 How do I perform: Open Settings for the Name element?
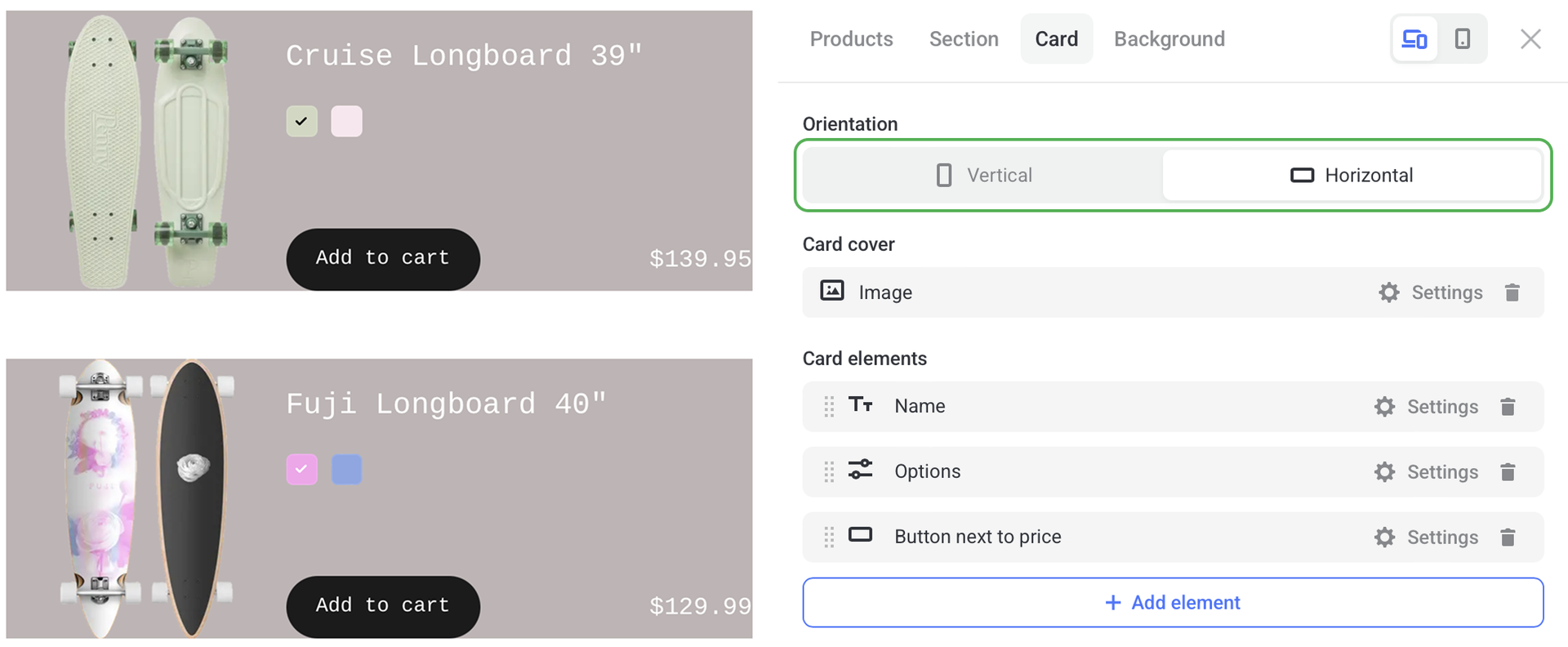click(1426, 407)
